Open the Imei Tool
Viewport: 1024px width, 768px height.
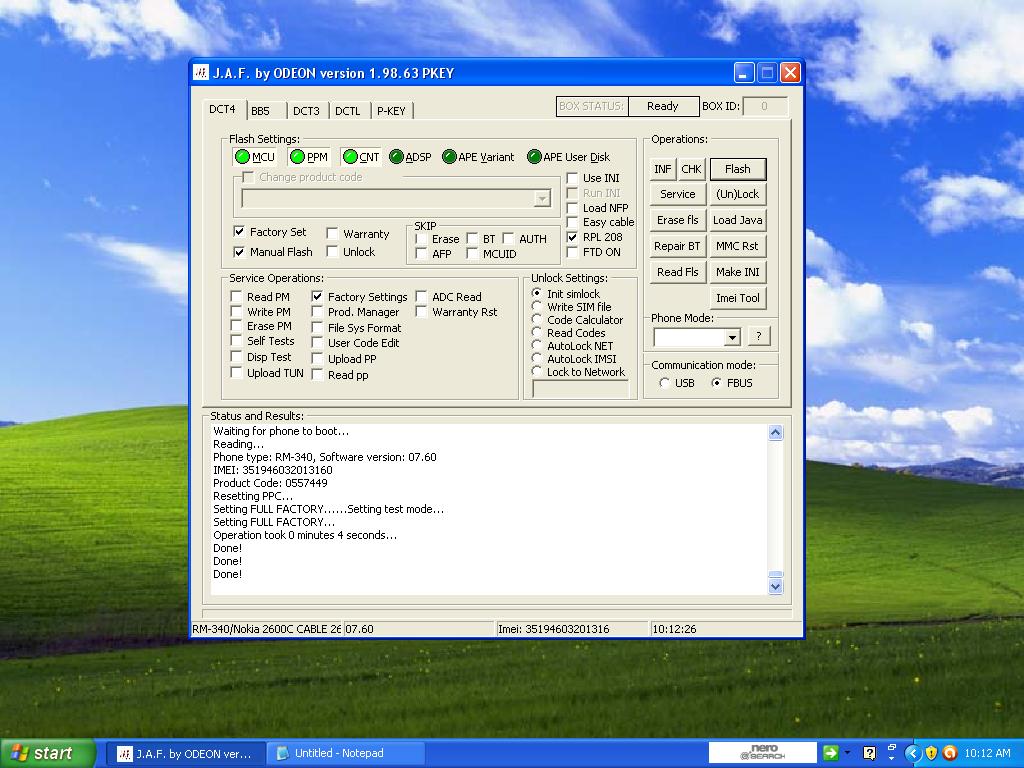[x=737, y=297]
